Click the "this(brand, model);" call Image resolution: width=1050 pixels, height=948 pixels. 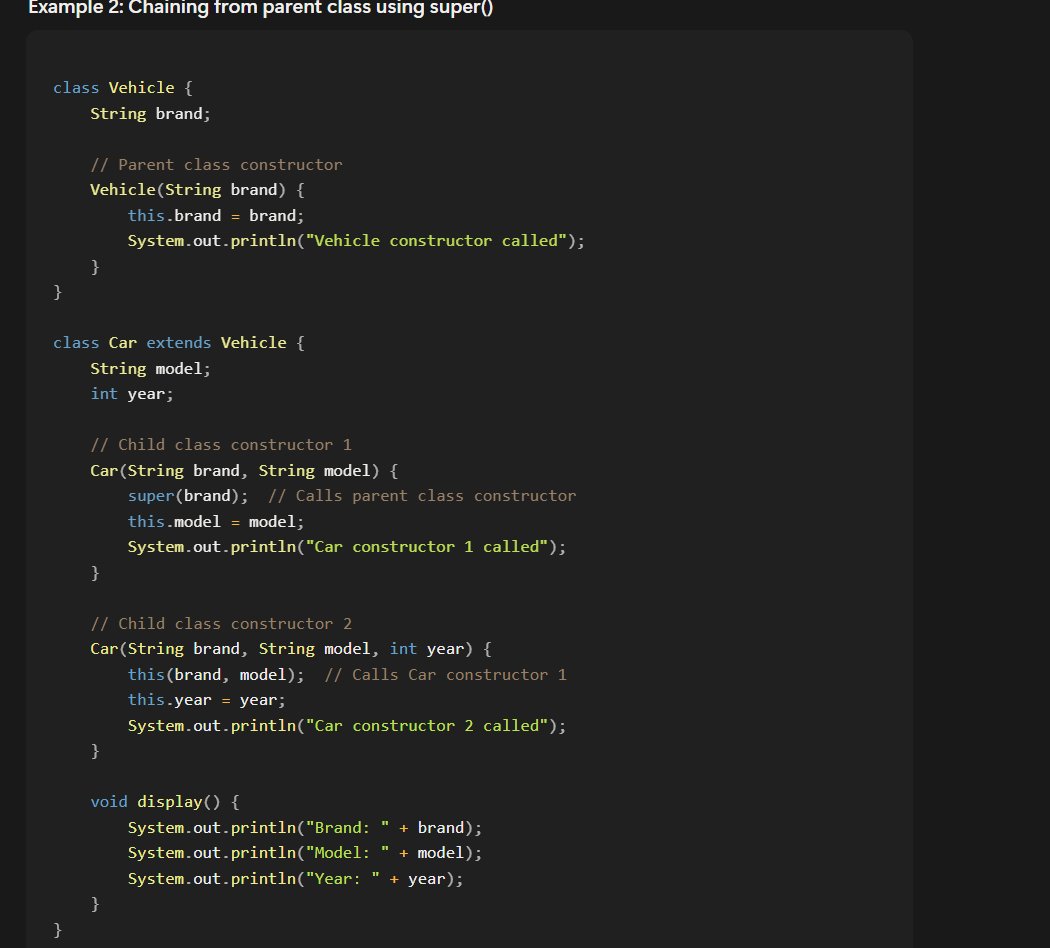tap(216, 675)
